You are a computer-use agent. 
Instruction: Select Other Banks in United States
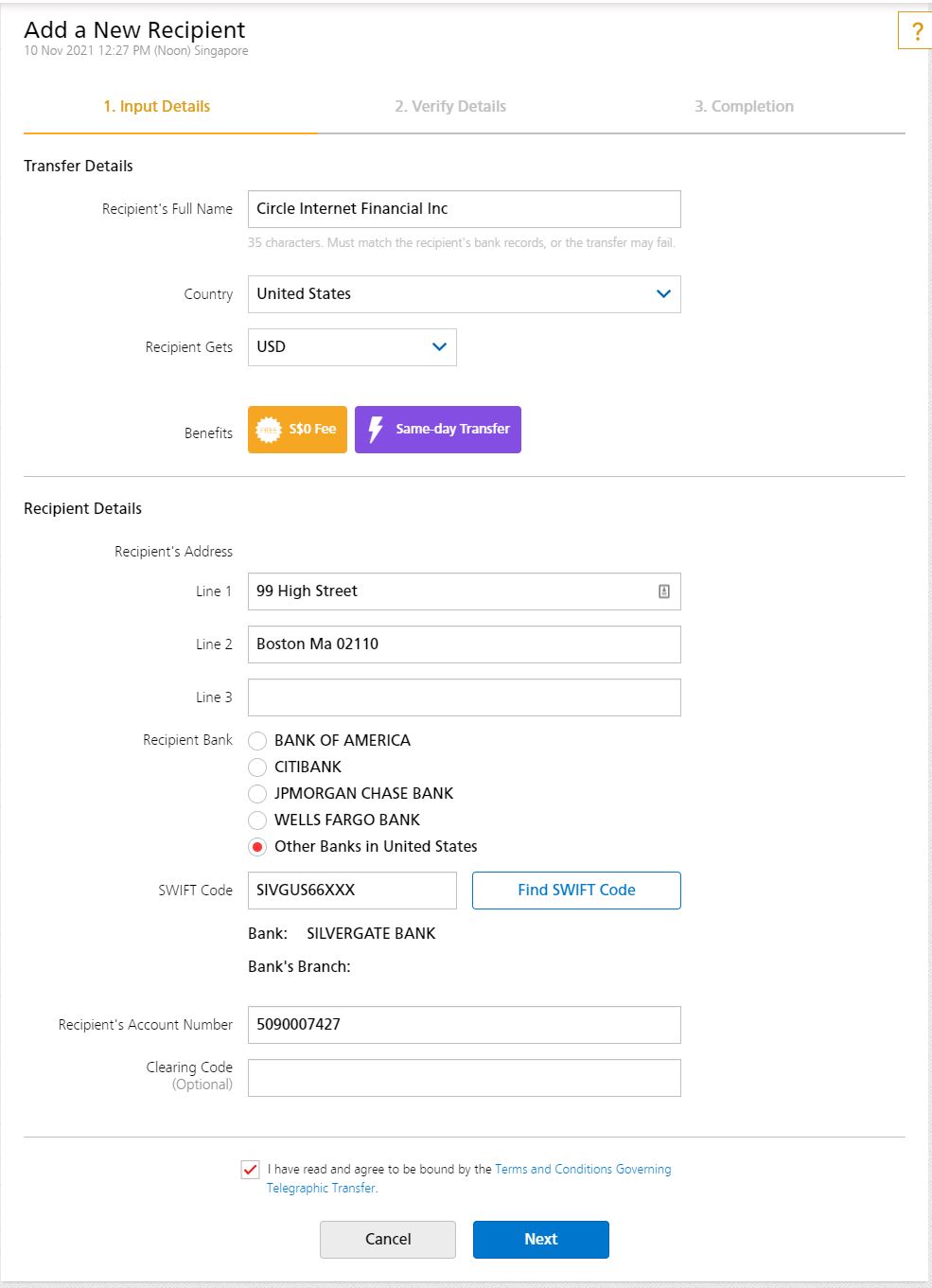(x=257, y=847)
